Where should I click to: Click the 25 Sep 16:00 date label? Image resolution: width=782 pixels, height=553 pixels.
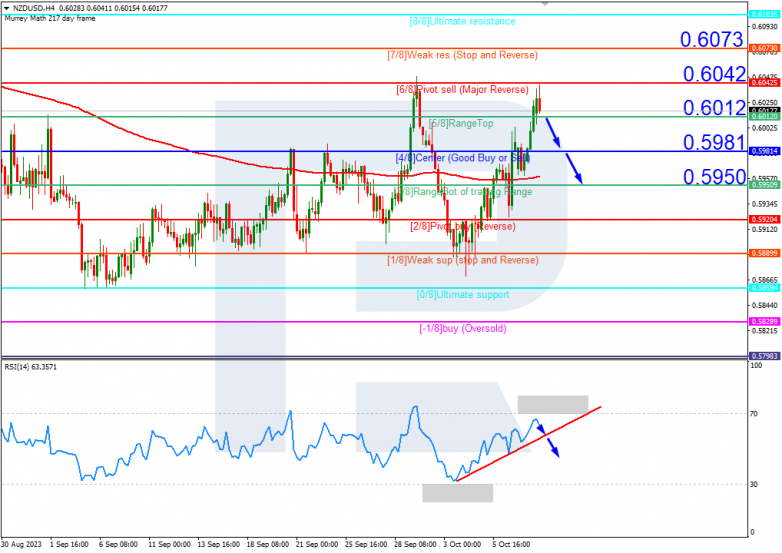pos(366,545)
